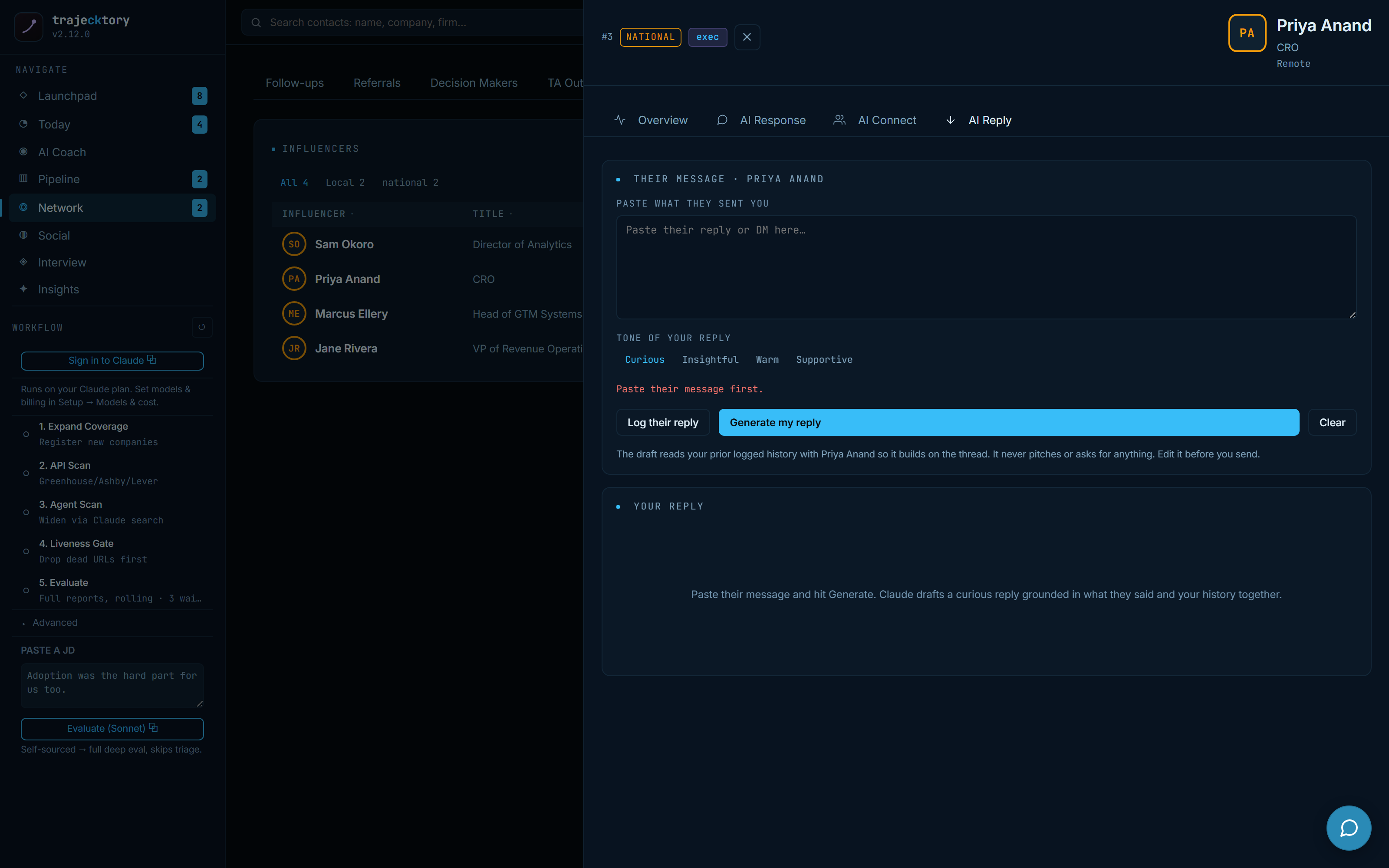Screen dimensions: 1389x868
Task: Select the Warm tone
Action: pyautogui.click(x=767, y=359)
